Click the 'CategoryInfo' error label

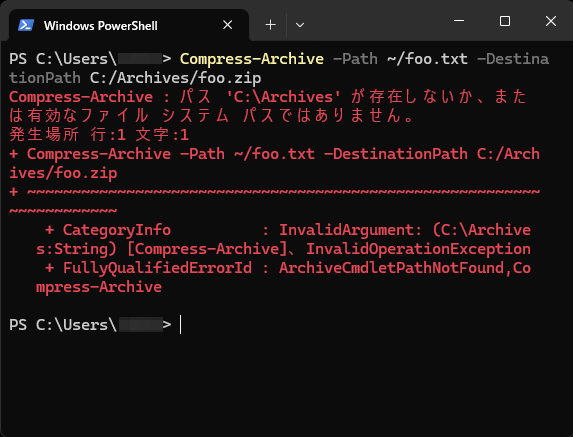[117, 230]
